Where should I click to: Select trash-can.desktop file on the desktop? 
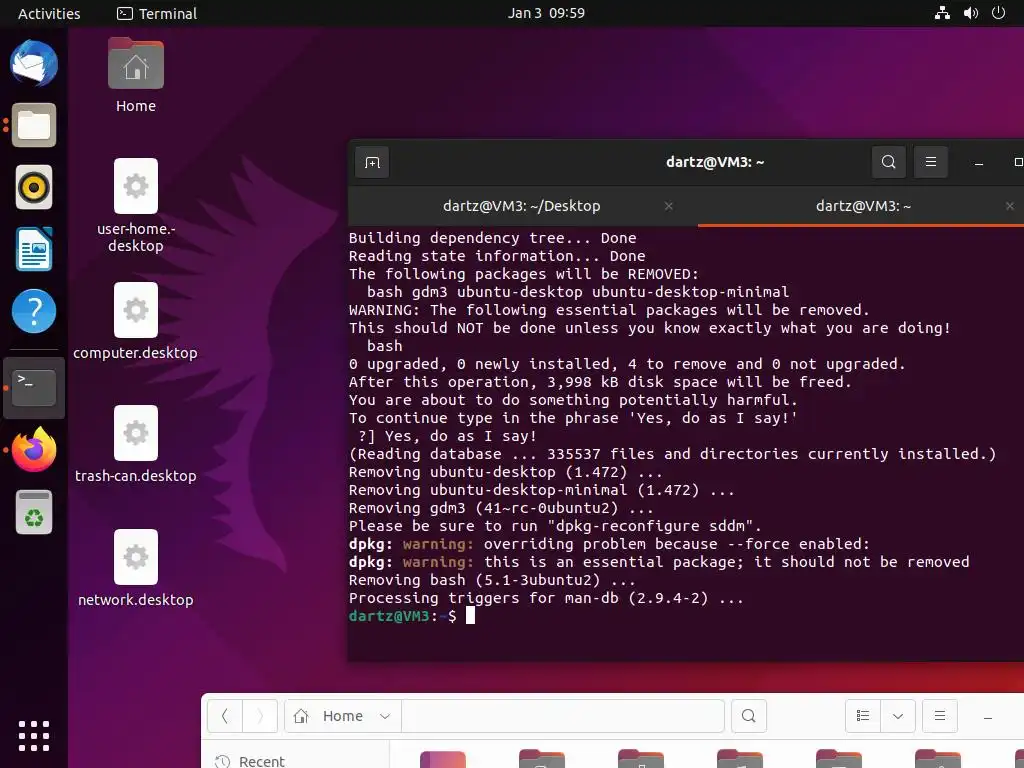tap(136, 445)
